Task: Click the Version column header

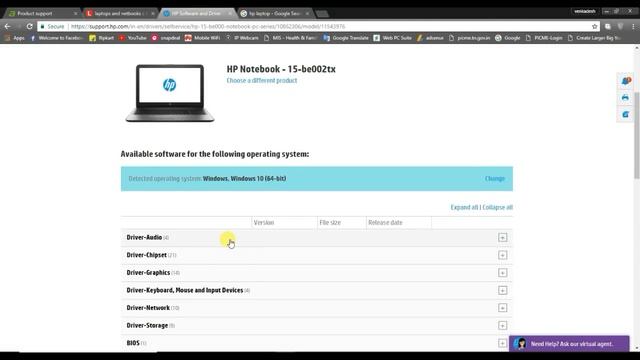Action: [x=264, y=222]
